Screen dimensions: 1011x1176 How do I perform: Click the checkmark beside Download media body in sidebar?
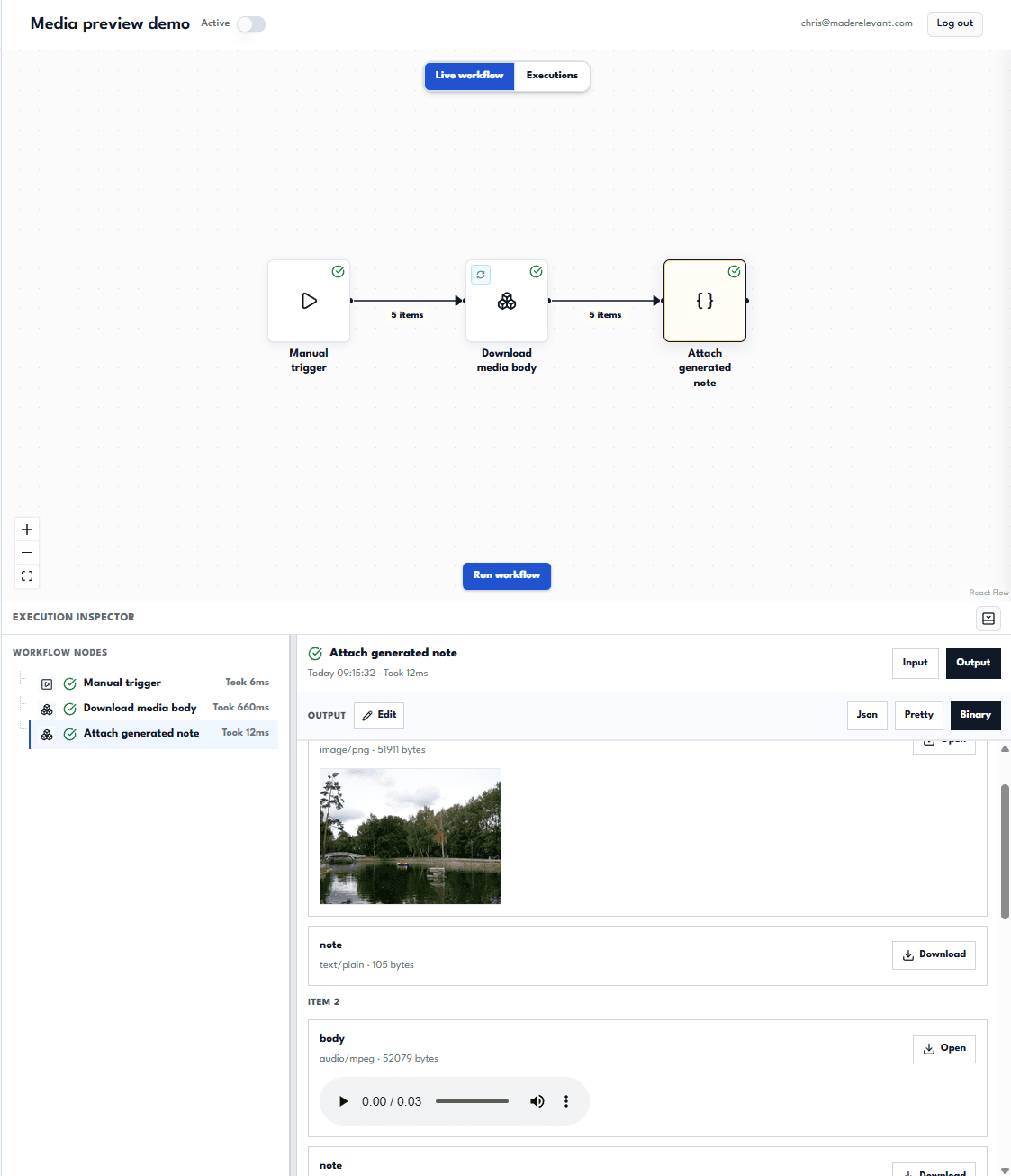click(70, 709)
